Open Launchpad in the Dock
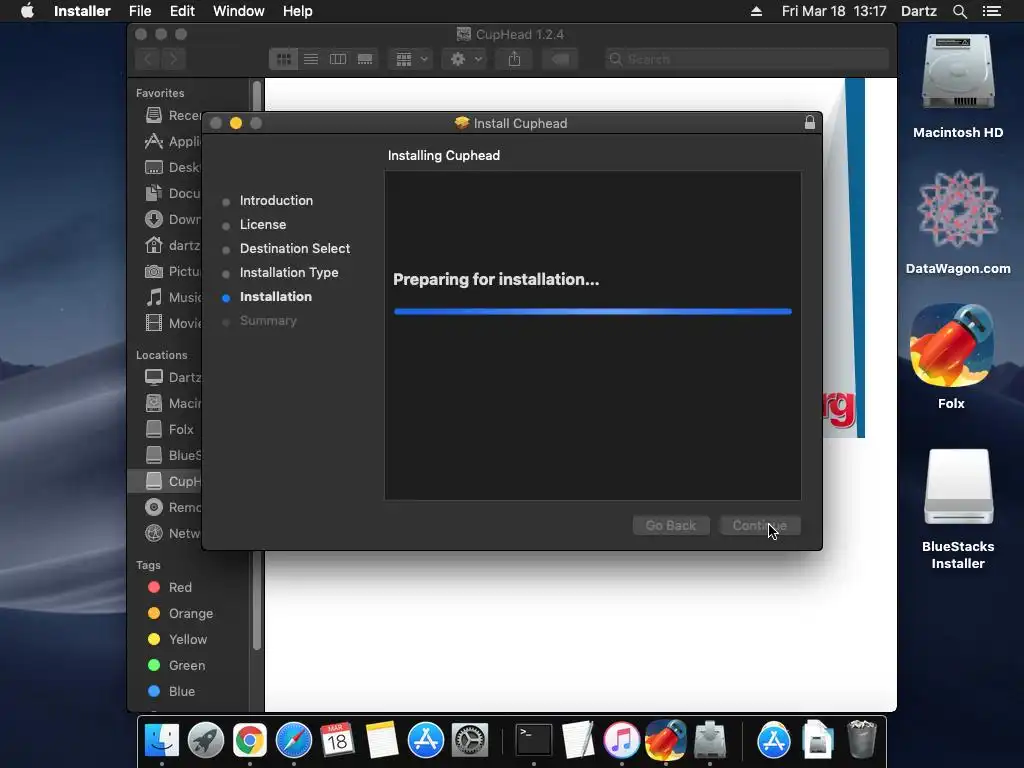Image resolution: width=1024 pixels, height=768 pixels. [x=206, y=741]
